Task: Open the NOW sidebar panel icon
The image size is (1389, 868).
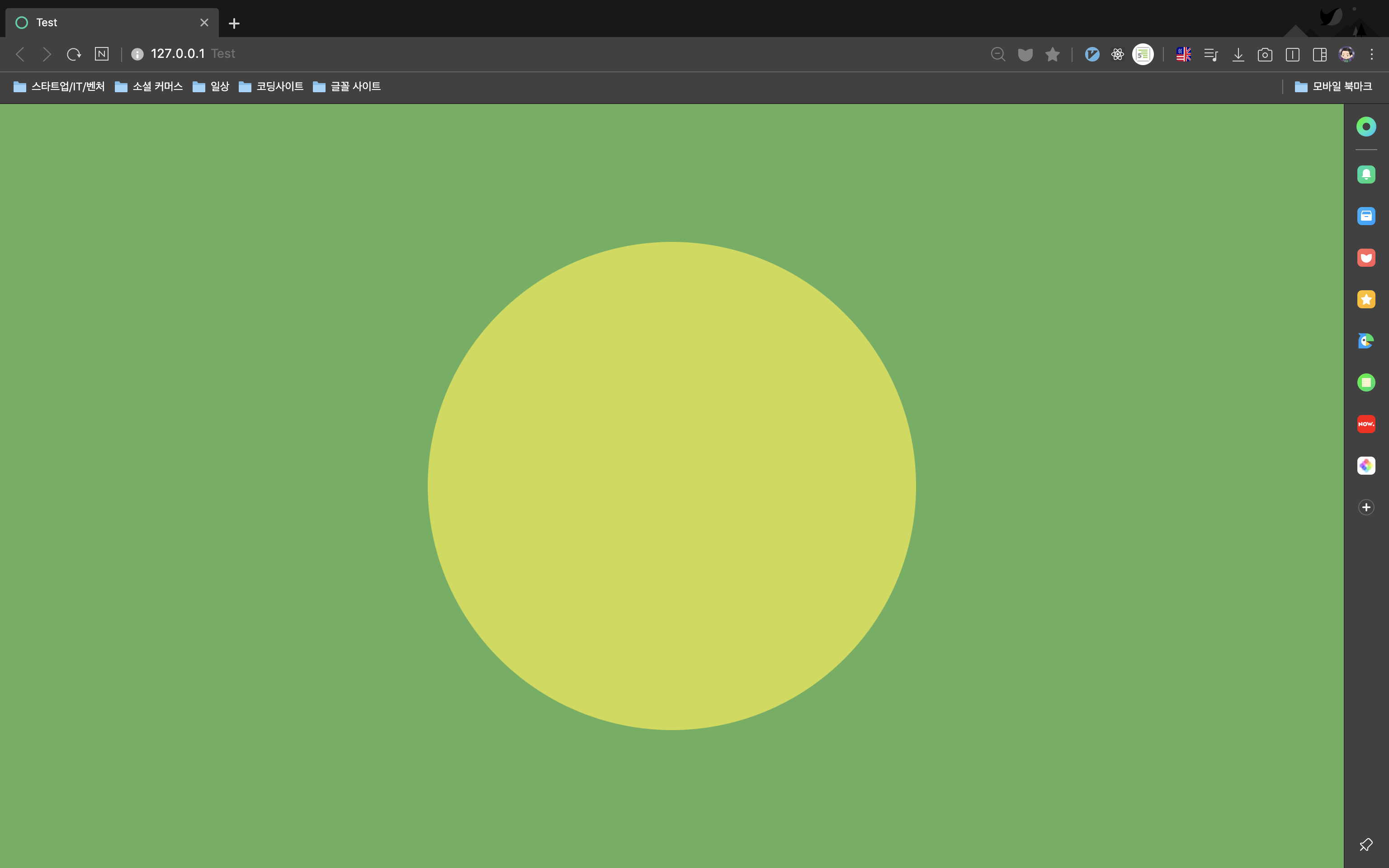Action: point(1366,424)
